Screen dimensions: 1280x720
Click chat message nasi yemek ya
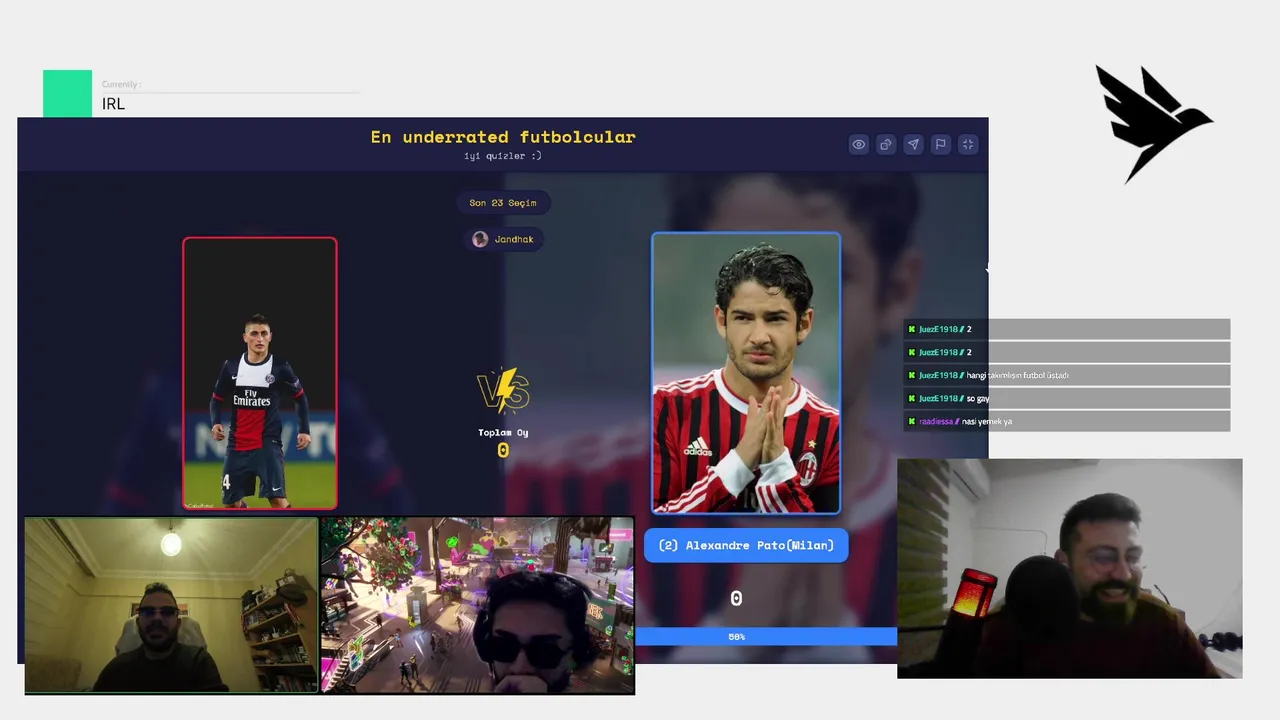click(987, 421)
